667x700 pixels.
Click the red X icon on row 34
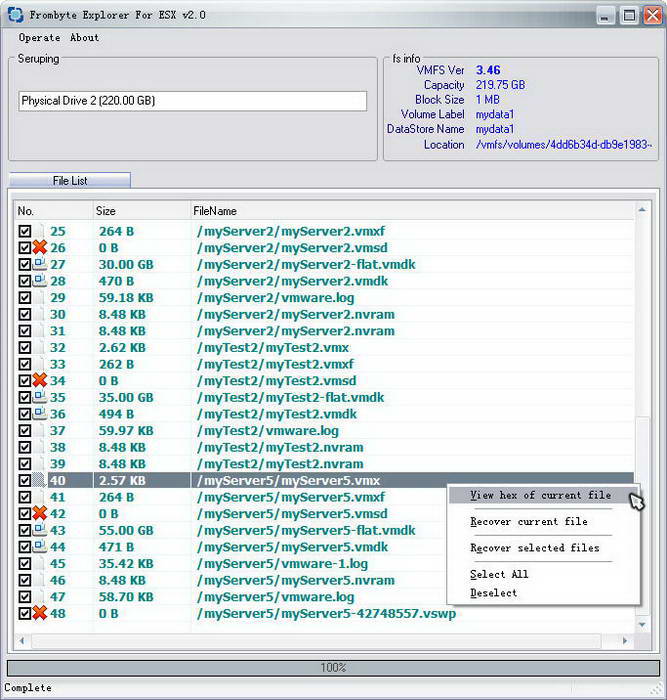[x=40, y=380]
